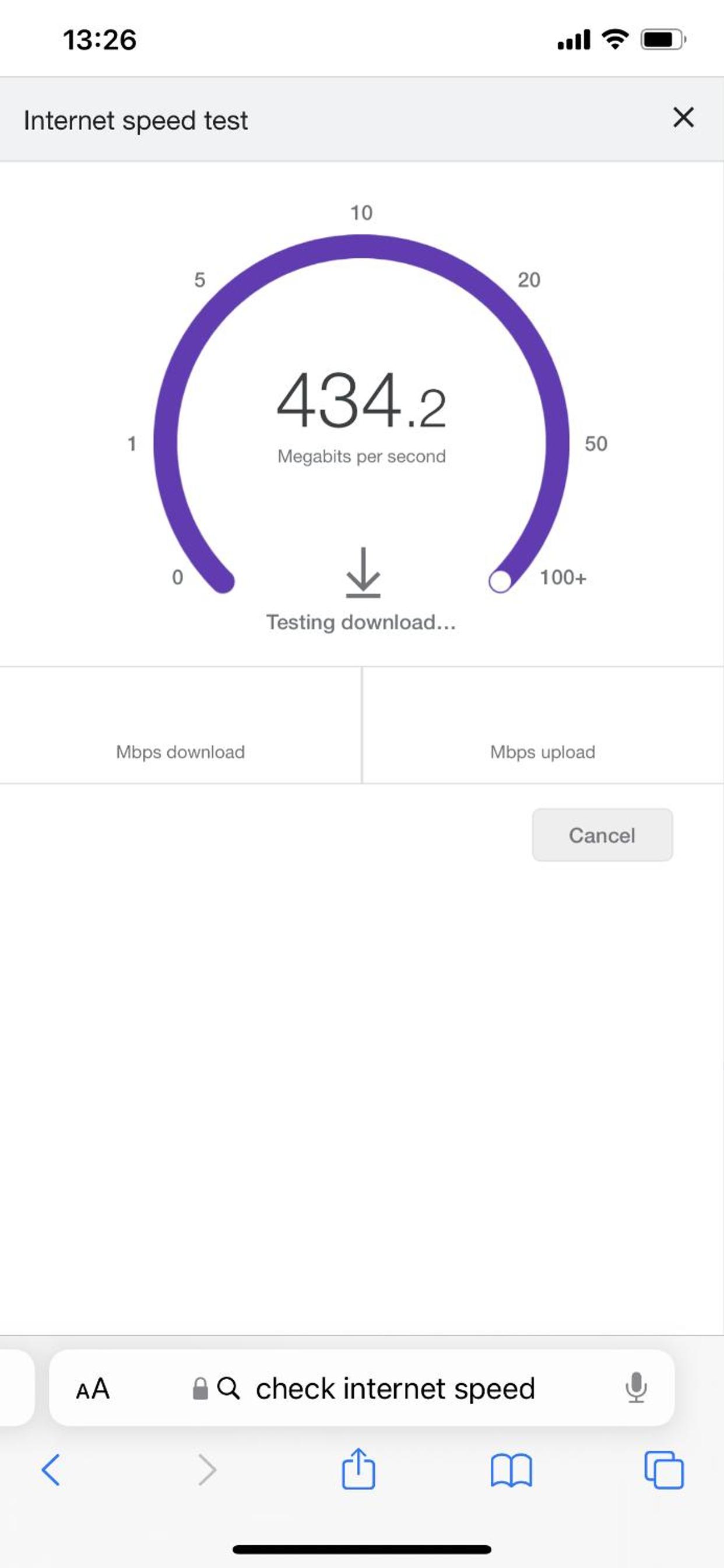Tap the microphone dictation icon
This screenshot has width=724, height=1568.
[636, 1387]
